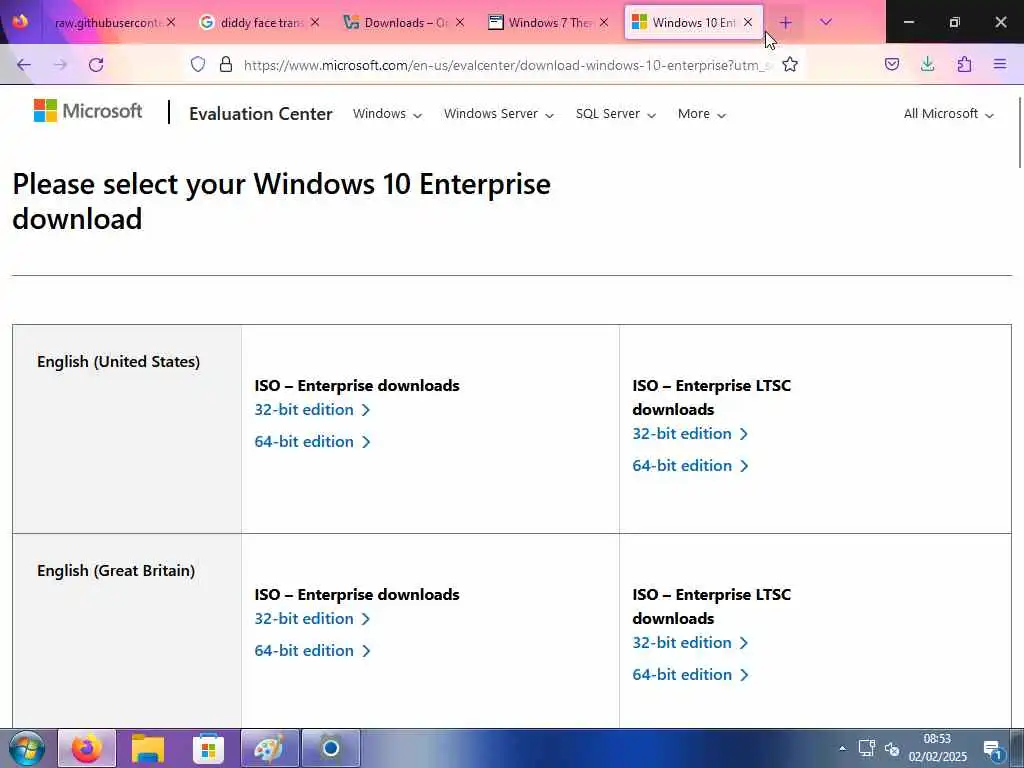Screen dimensions: 1024x768
Task: Expand the SQL Server navigation menu
Action: tap(616, 114)
